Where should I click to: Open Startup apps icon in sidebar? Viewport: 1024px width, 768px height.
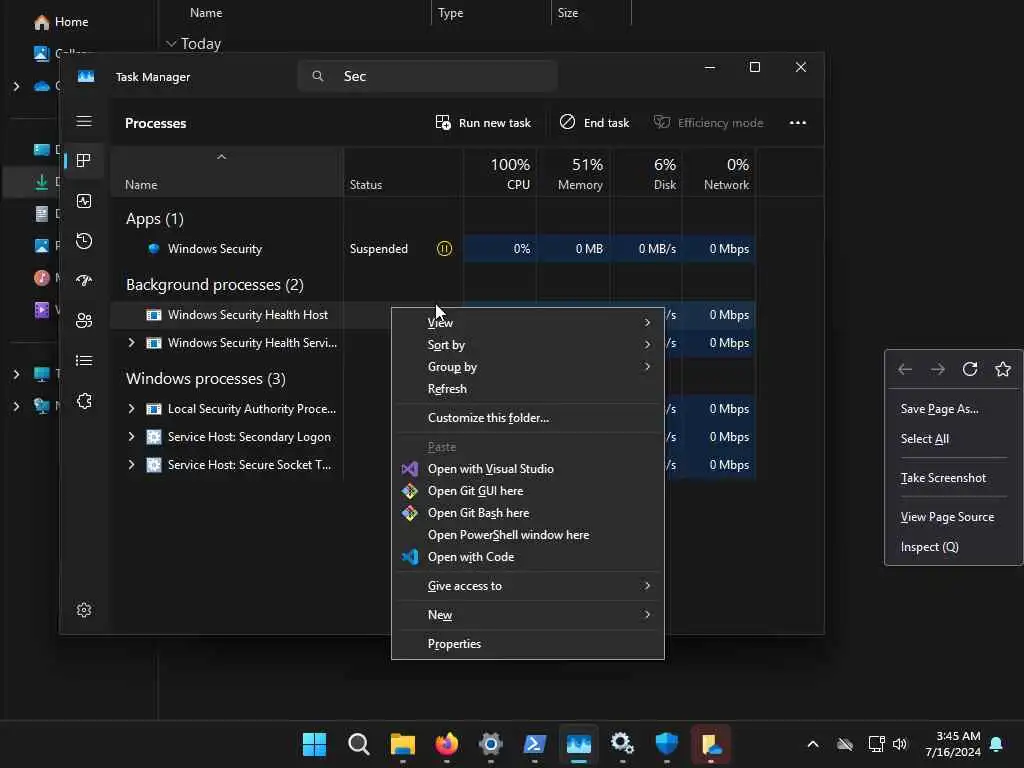click(84, 281)
